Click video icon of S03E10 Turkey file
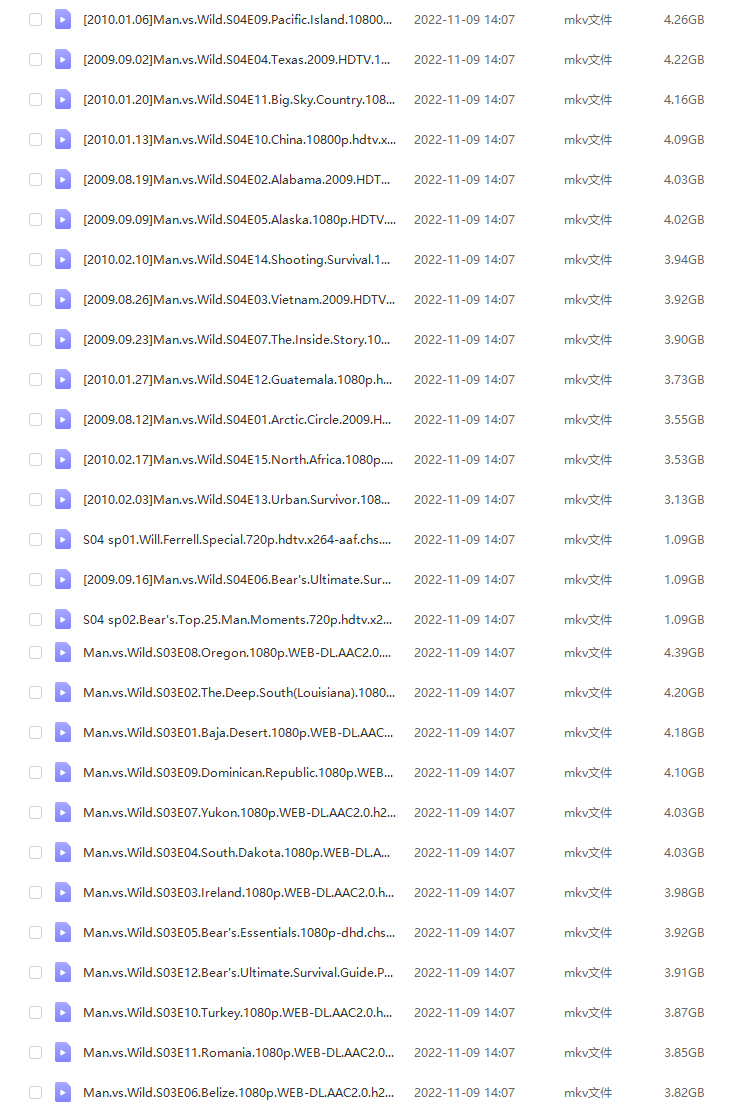 click(x=63, y=1012)
